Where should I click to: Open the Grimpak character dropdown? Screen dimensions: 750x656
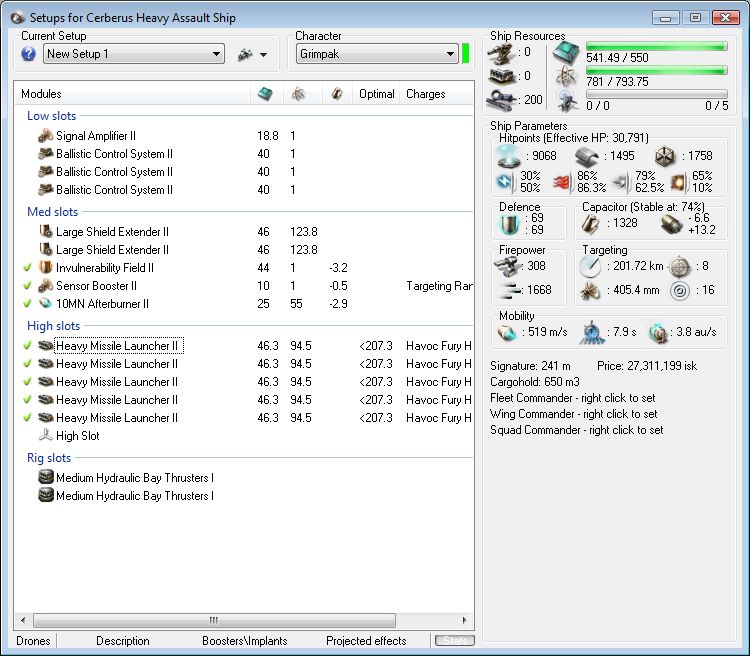[377, 54]
